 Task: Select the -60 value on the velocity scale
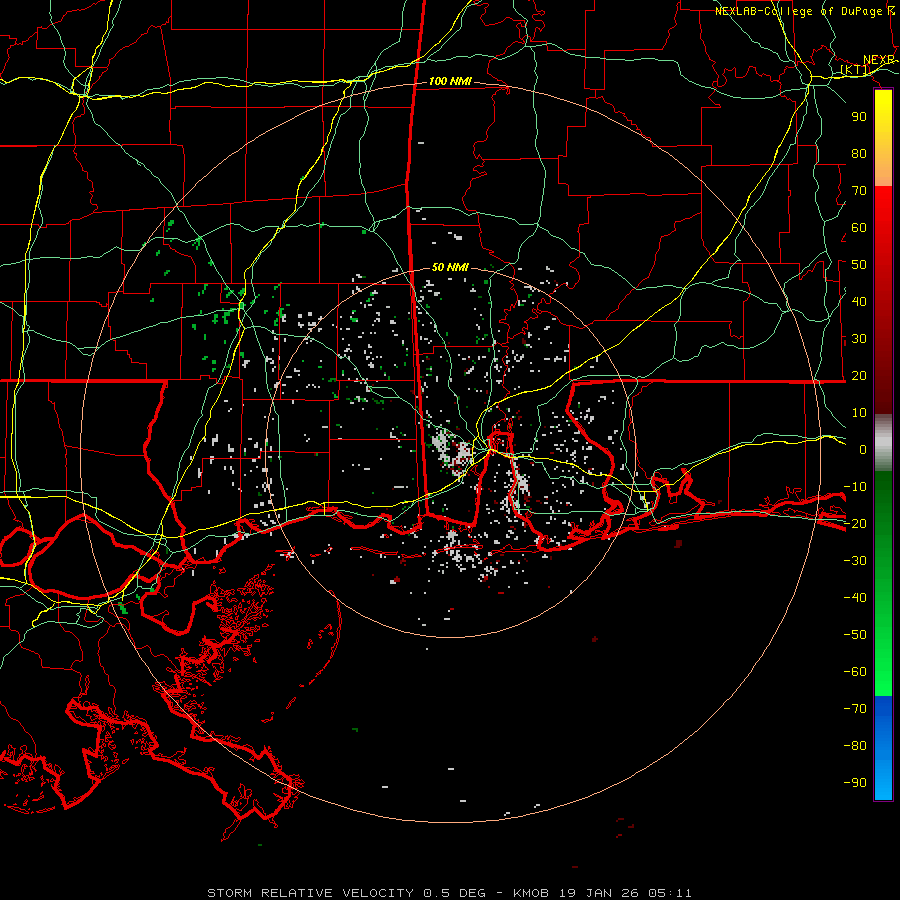tap(855, 672)
